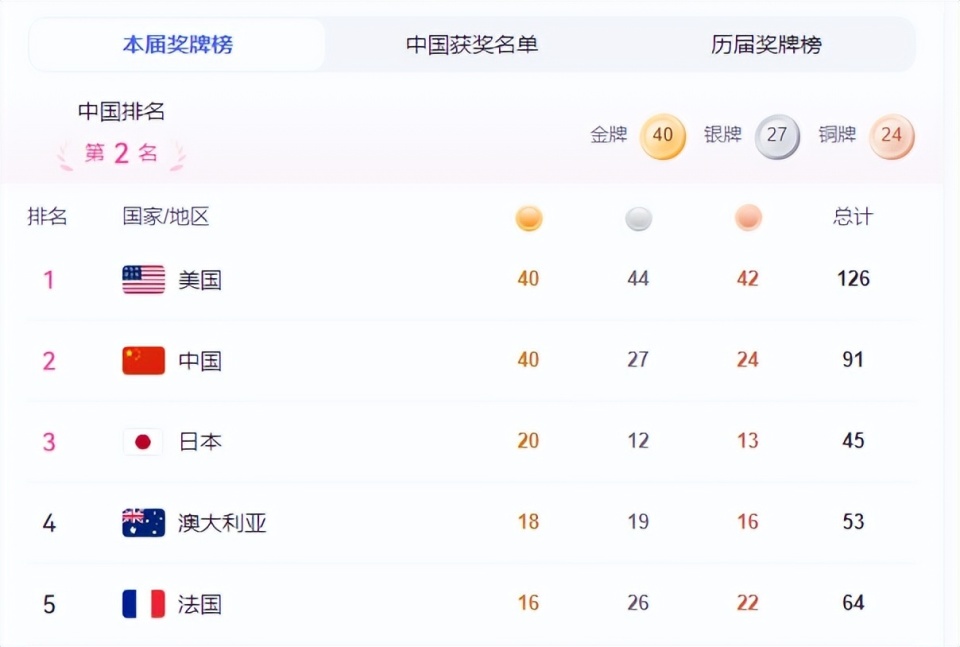
Task: Click the 金牌 badge showing 40
Action: click(x=662, y=136)
